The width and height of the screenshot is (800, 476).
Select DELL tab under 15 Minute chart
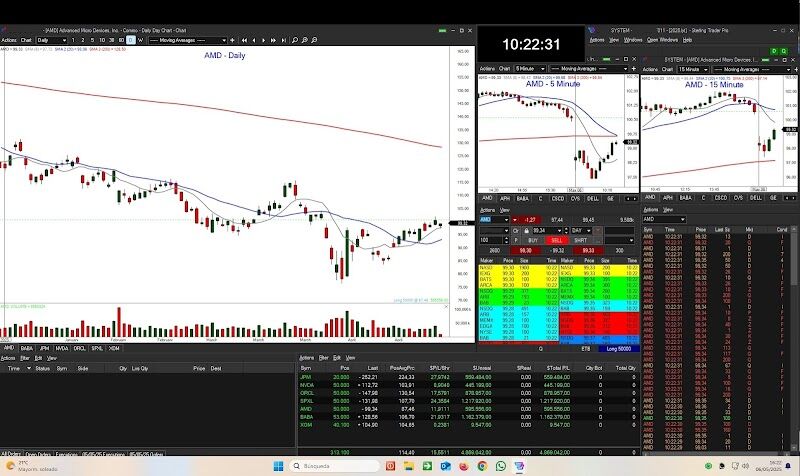[756, 197]
